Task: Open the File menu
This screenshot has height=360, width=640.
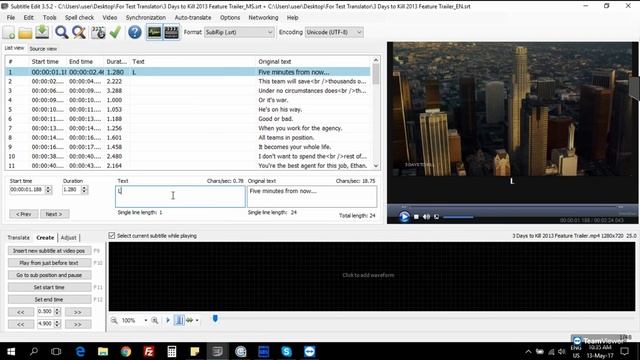Action: tap(11, 18)
